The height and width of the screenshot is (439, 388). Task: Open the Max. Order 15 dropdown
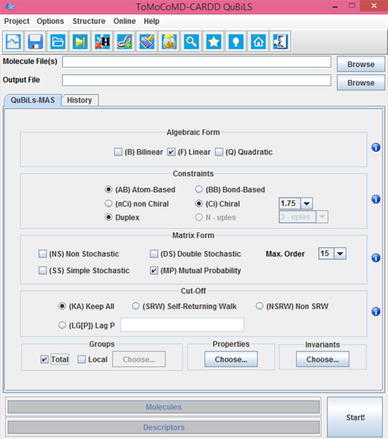coord(340,253)
